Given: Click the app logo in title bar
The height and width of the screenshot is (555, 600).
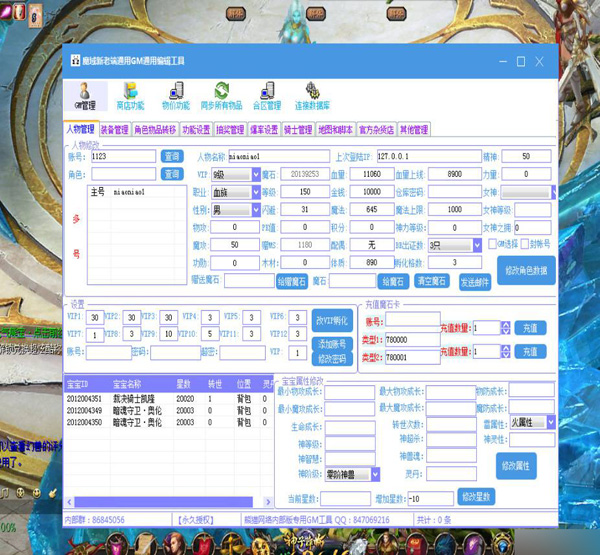Looking at the screenshot, I should [x=73, y=62].
